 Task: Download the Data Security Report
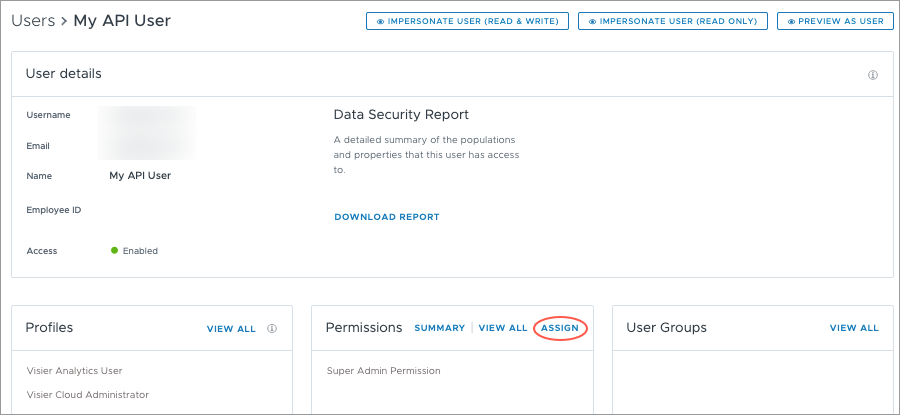pyautogui.click(x=386, y=217)
